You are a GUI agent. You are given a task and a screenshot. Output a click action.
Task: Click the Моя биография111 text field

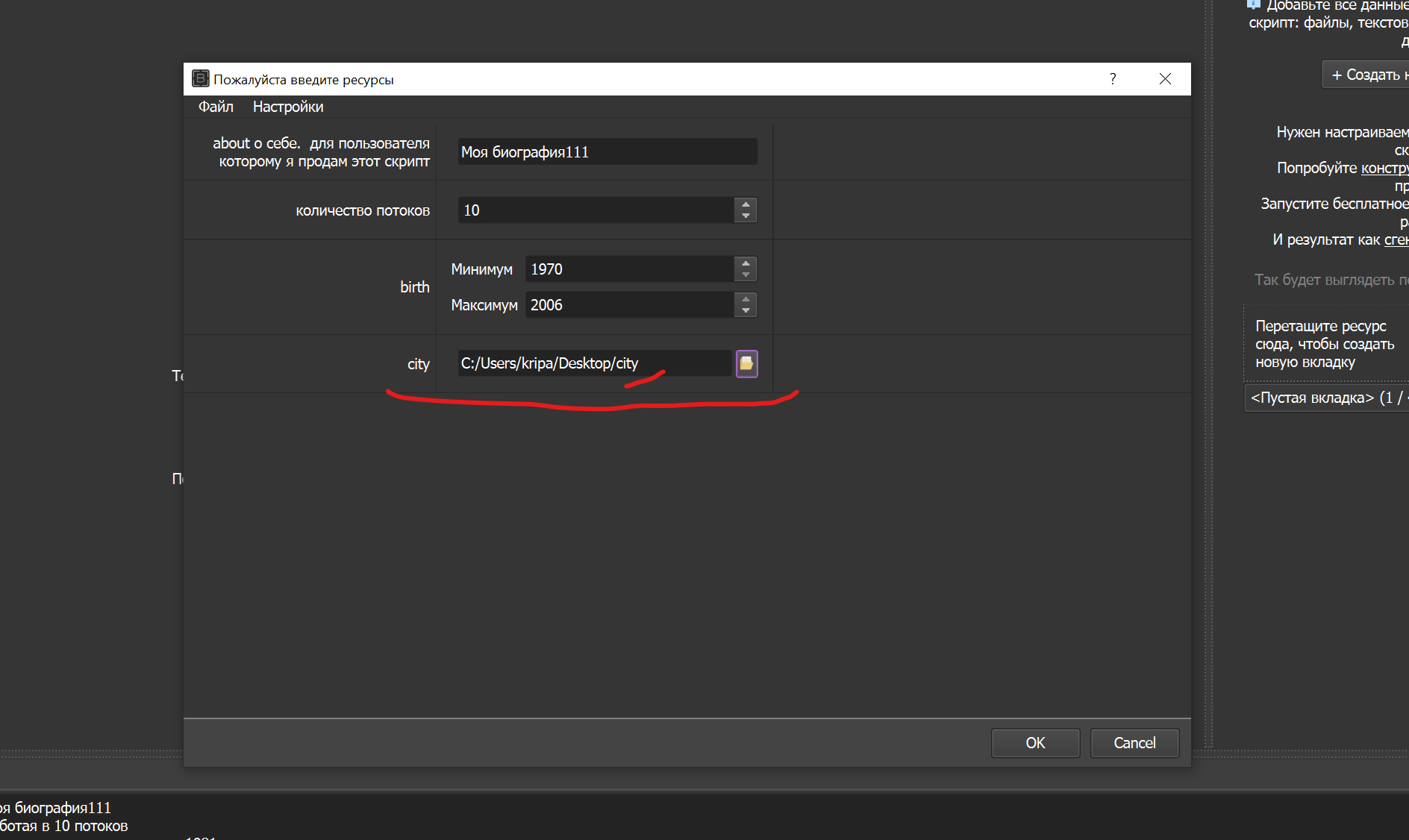[607, 152]
